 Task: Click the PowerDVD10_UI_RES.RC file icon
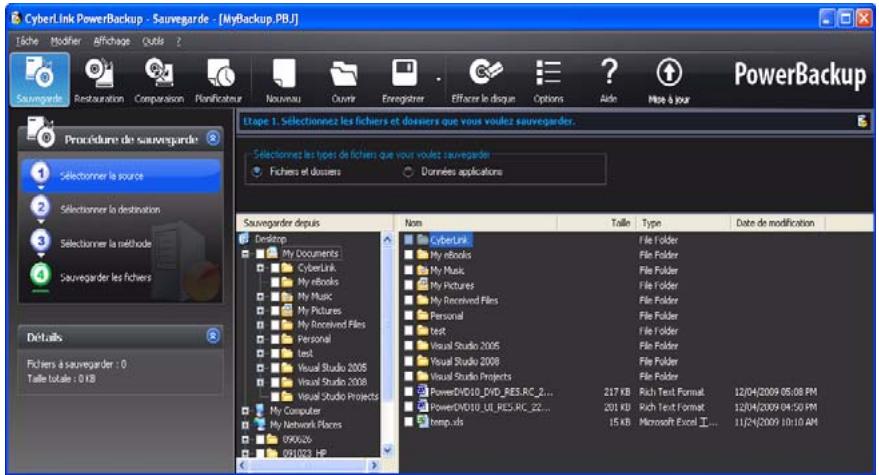(423, 407)
